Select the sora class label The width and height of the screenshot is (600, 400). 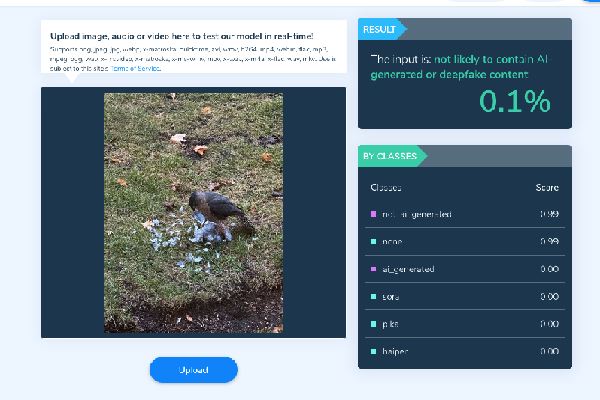pyautogui.click(x=391, y=297)
